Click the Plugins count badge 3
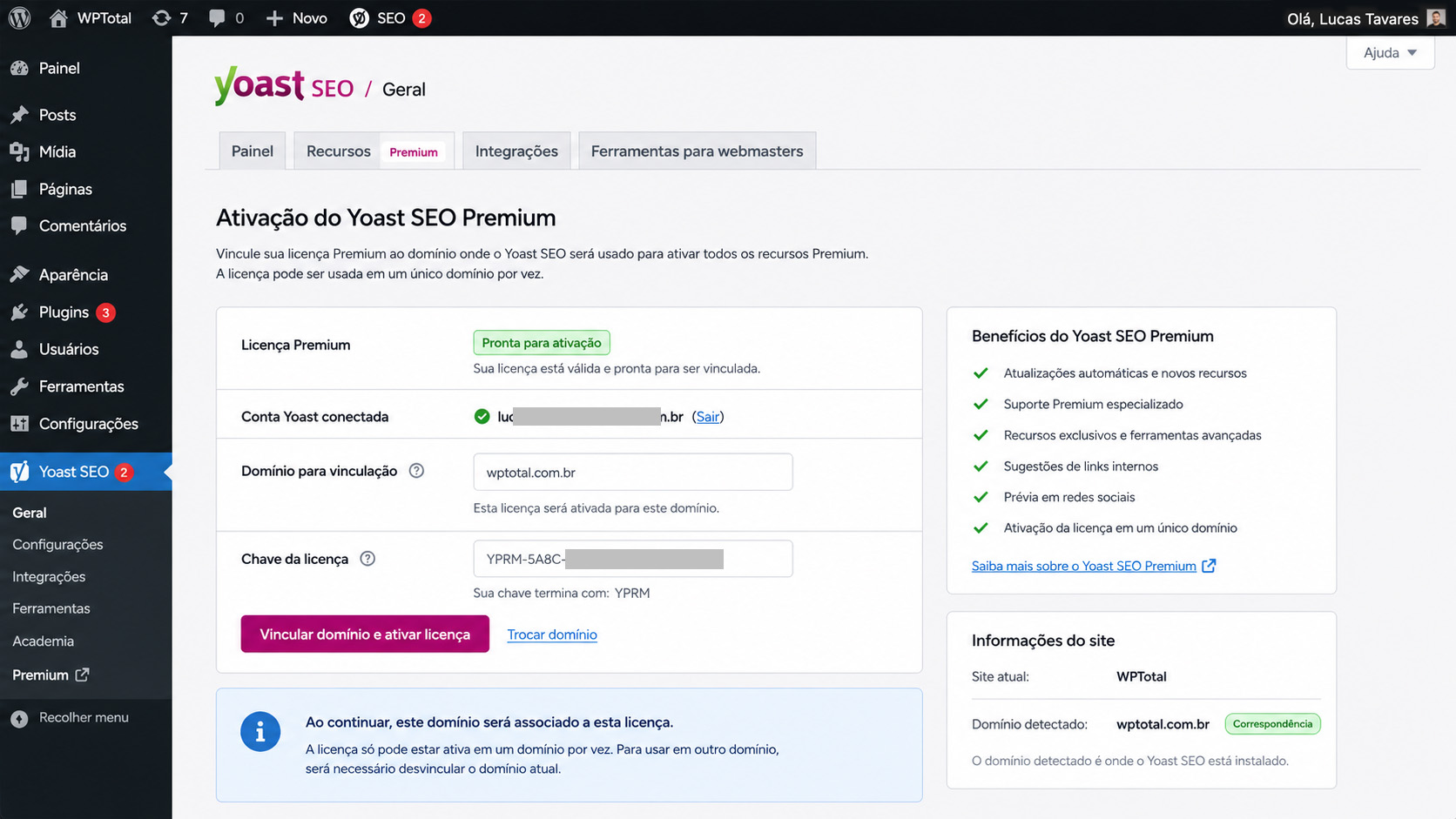 [x=106, y=312]
